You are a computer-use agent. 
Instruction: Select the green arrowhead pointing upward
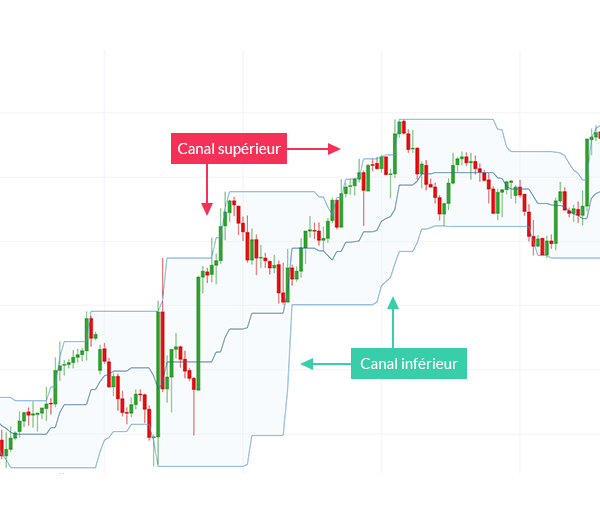[393, 303]
